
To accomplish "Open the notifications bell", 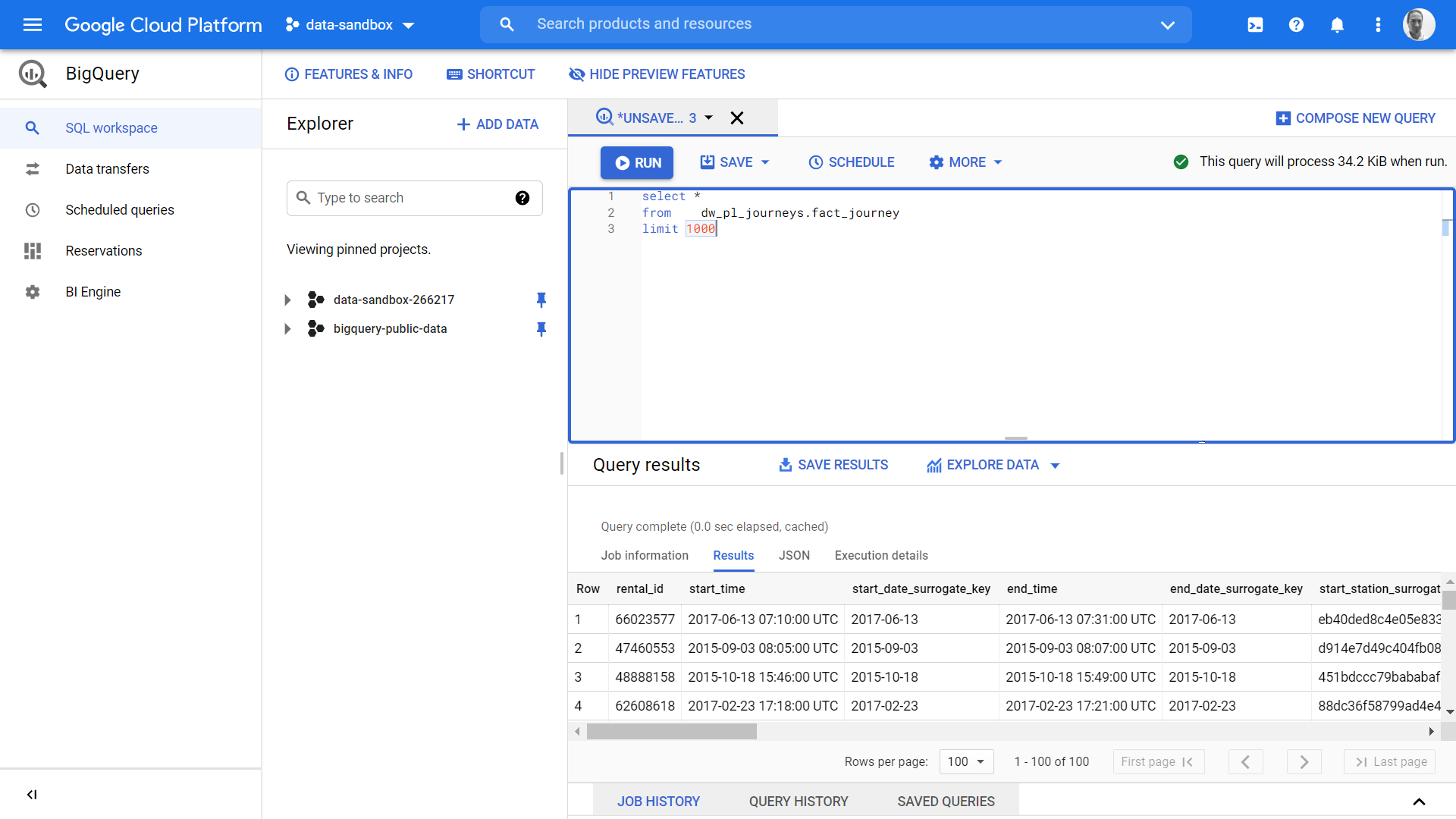I will (1337, 25).
